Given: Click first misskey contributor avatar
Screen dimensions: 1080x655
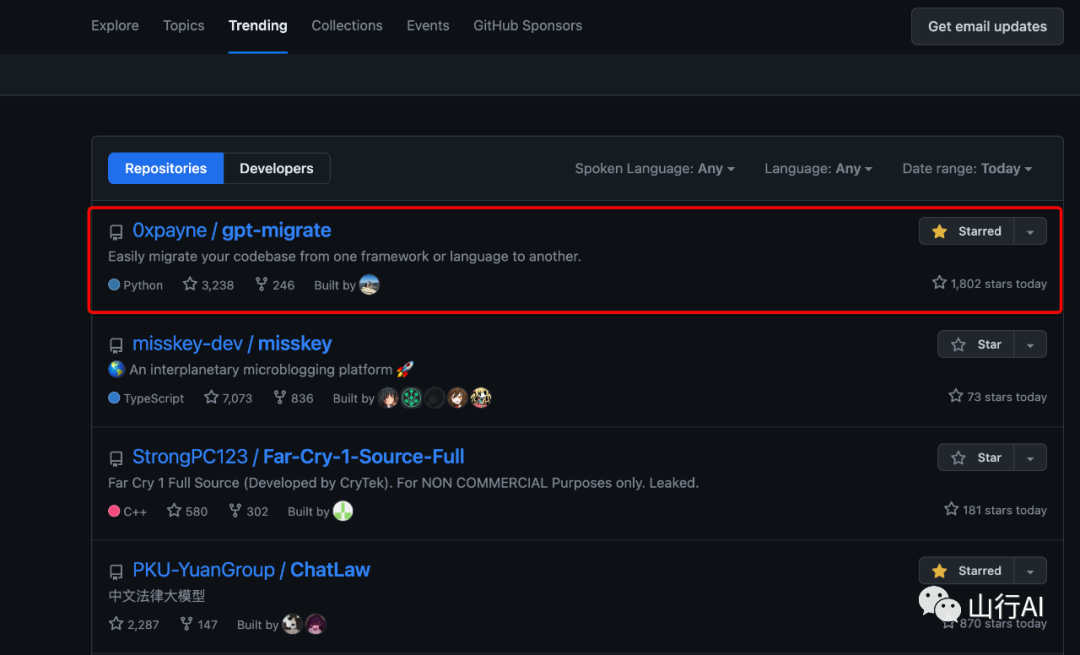Looking at the screenshot, I should 388,397.
